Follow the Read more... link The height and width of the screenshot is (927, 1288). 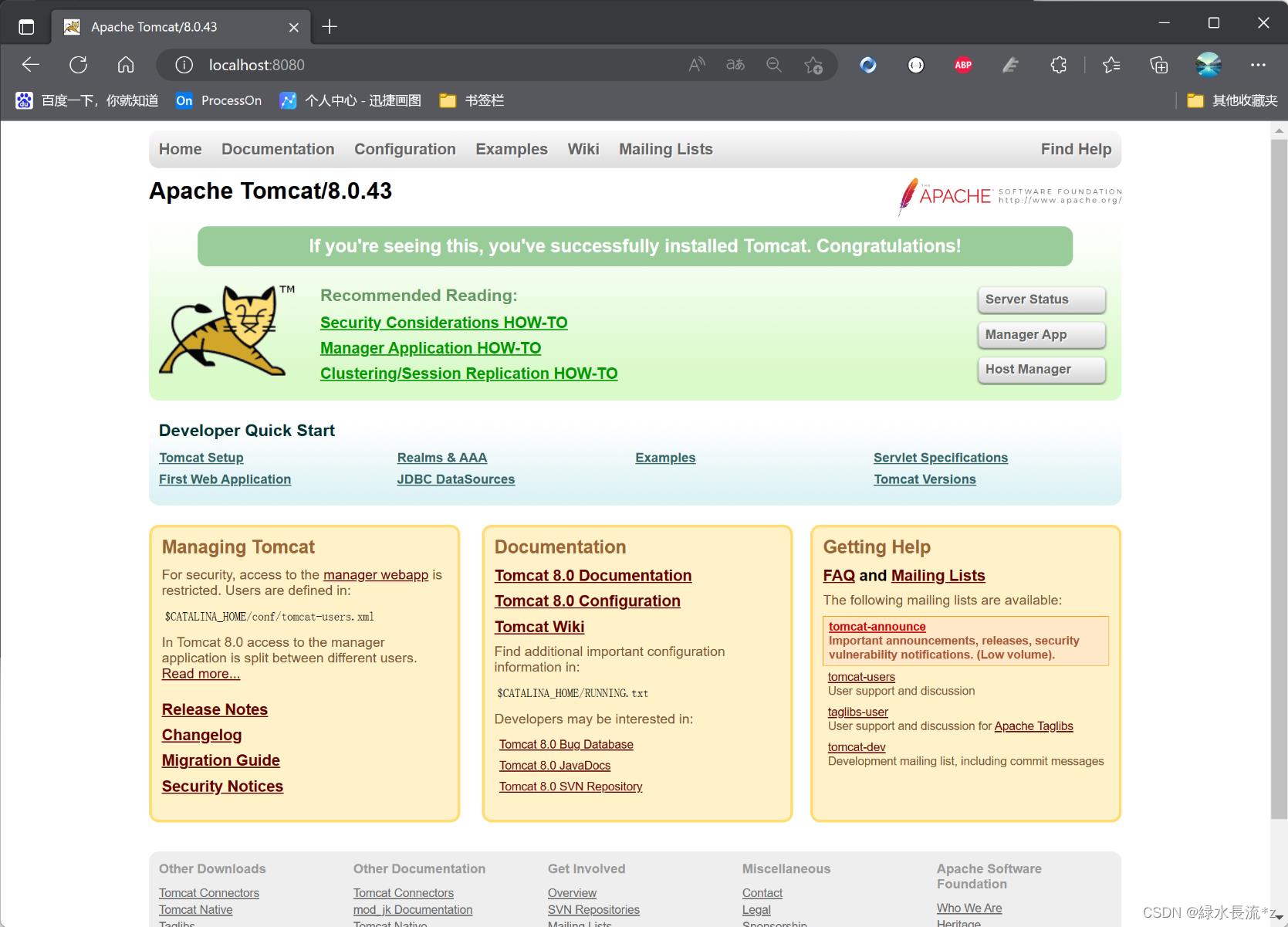[201, 674]
